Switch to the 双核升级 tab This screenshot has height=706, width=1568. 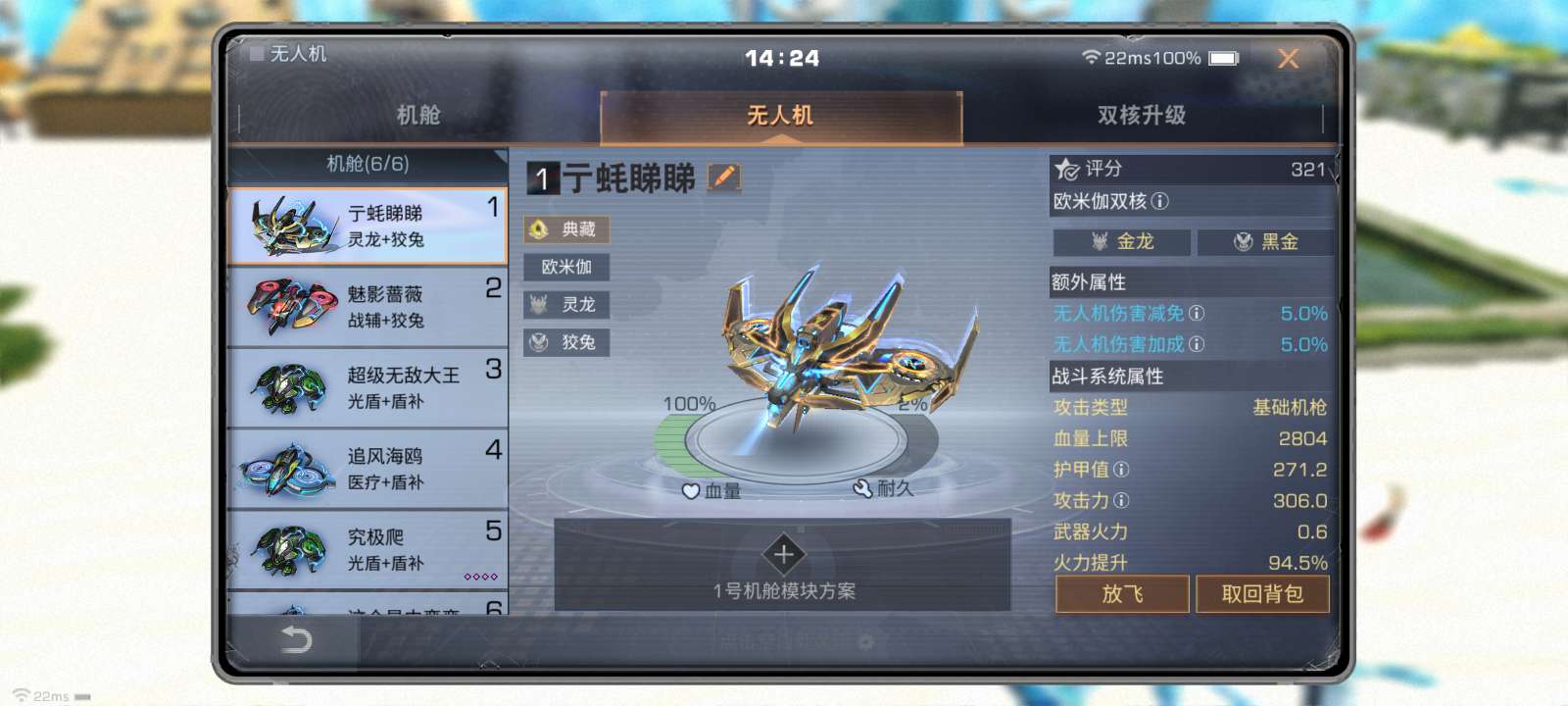tap(1142, 116)
